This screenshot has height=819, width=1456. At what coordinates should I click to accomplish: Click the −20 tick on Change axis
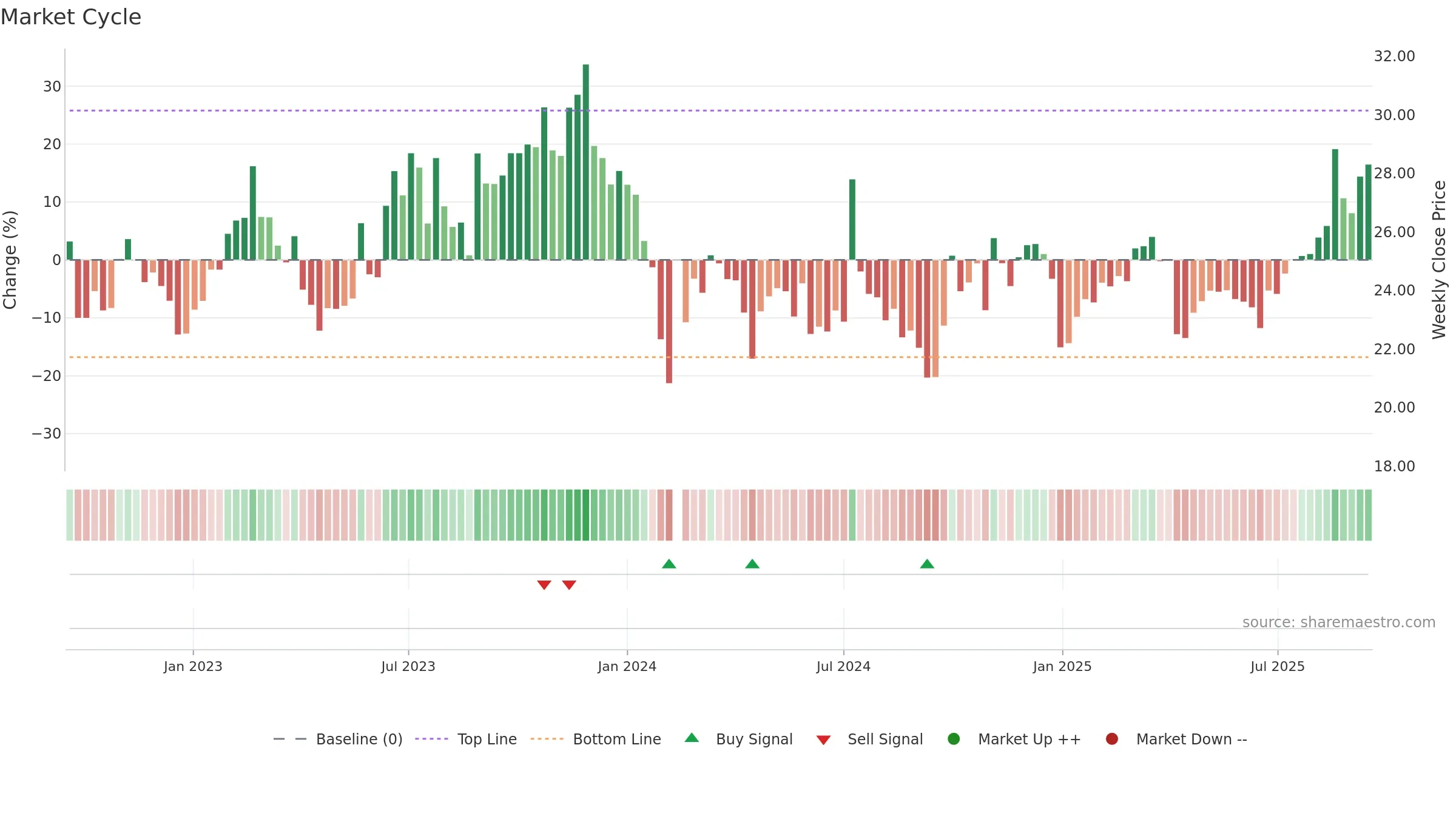[x=47, y=376]
